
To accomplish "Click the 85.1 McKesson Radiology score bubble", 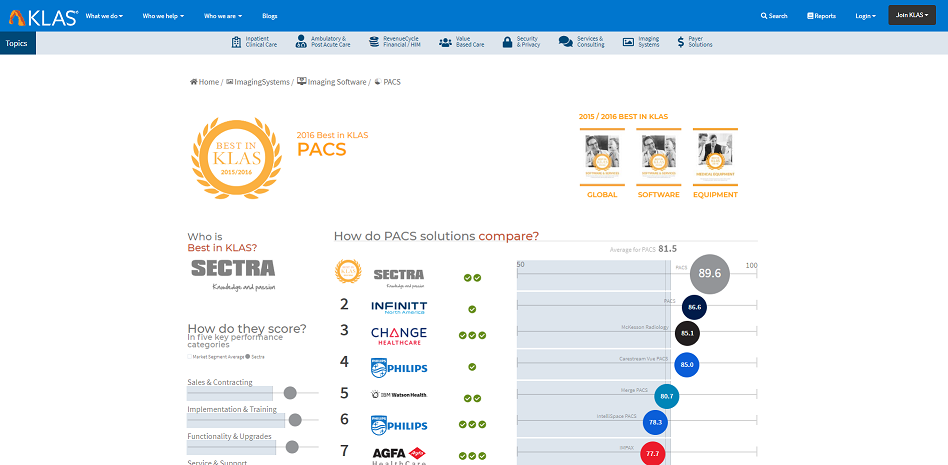I will pos(687,333).
